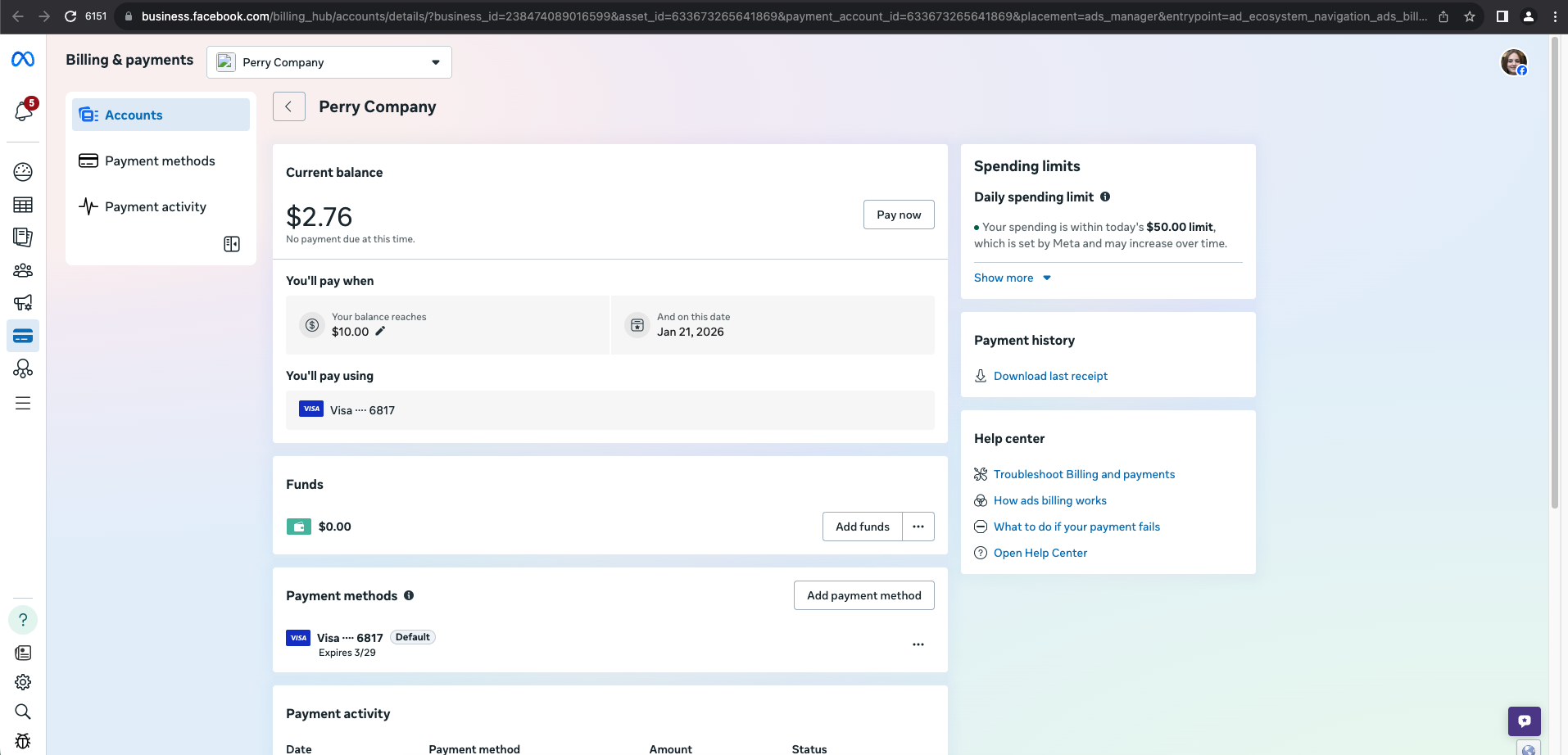Open Visa 6817 card options ellipsis
The width and height of the screenshot is (1568, 755).
coord(918,644)
